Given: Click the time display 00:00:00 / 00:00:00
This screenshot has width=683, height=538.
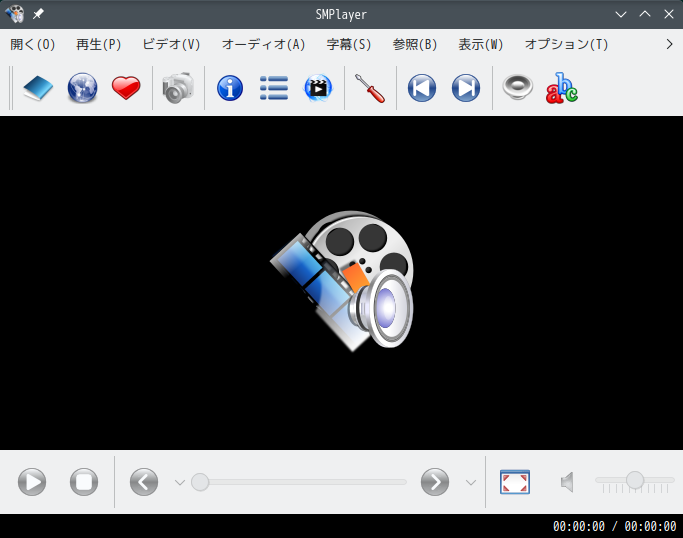Looking at the screenshot, I should [614, 526].
